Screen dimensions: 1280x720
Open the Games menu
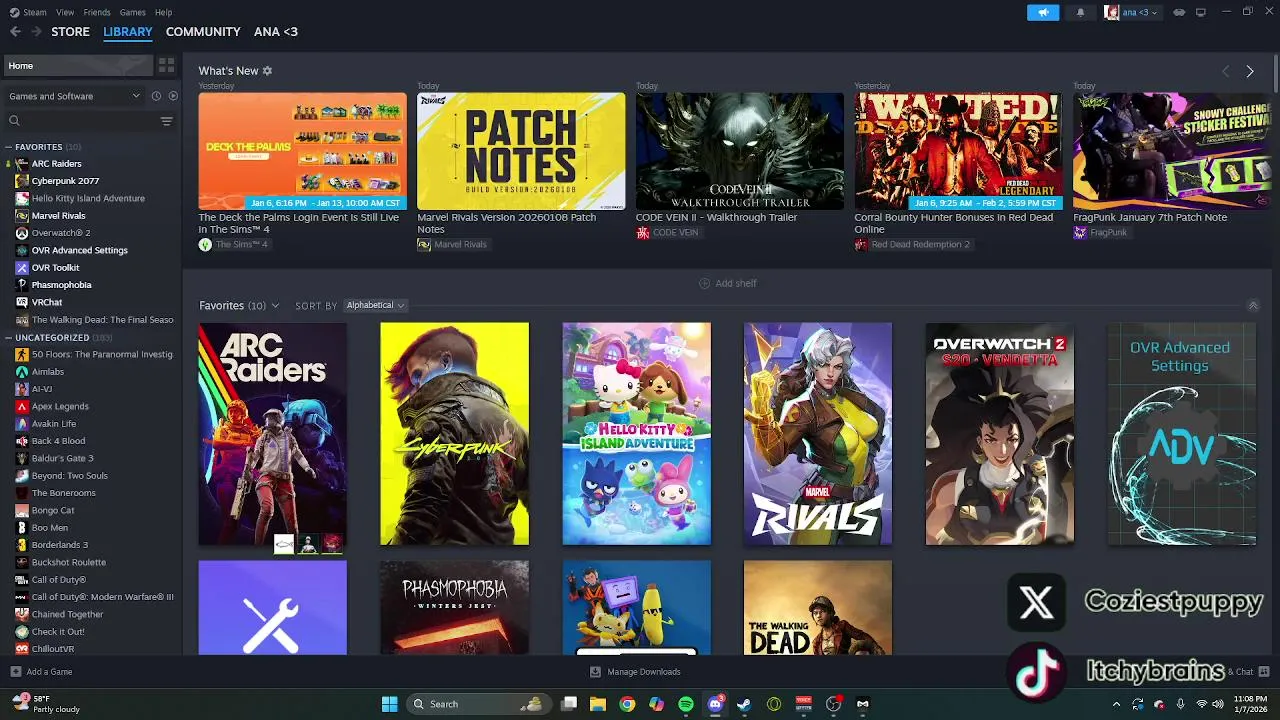click(x=132, y=12)
